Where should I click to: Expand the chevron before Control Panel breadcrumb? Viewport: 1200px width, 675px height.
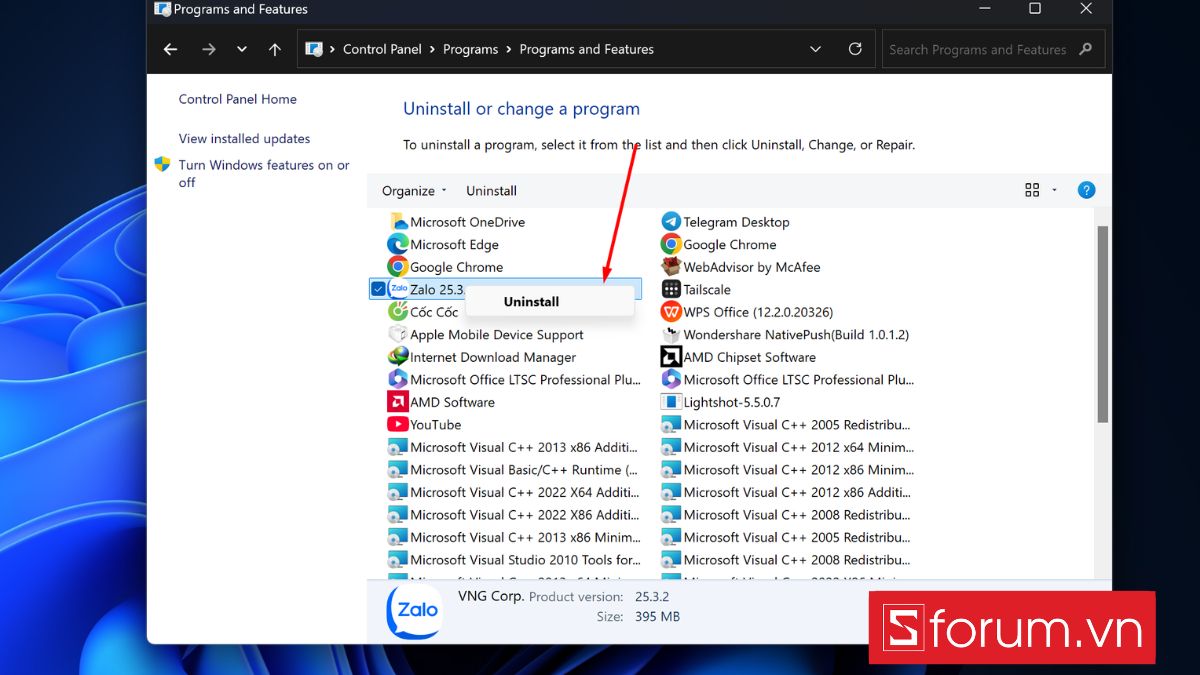point(333,49)
